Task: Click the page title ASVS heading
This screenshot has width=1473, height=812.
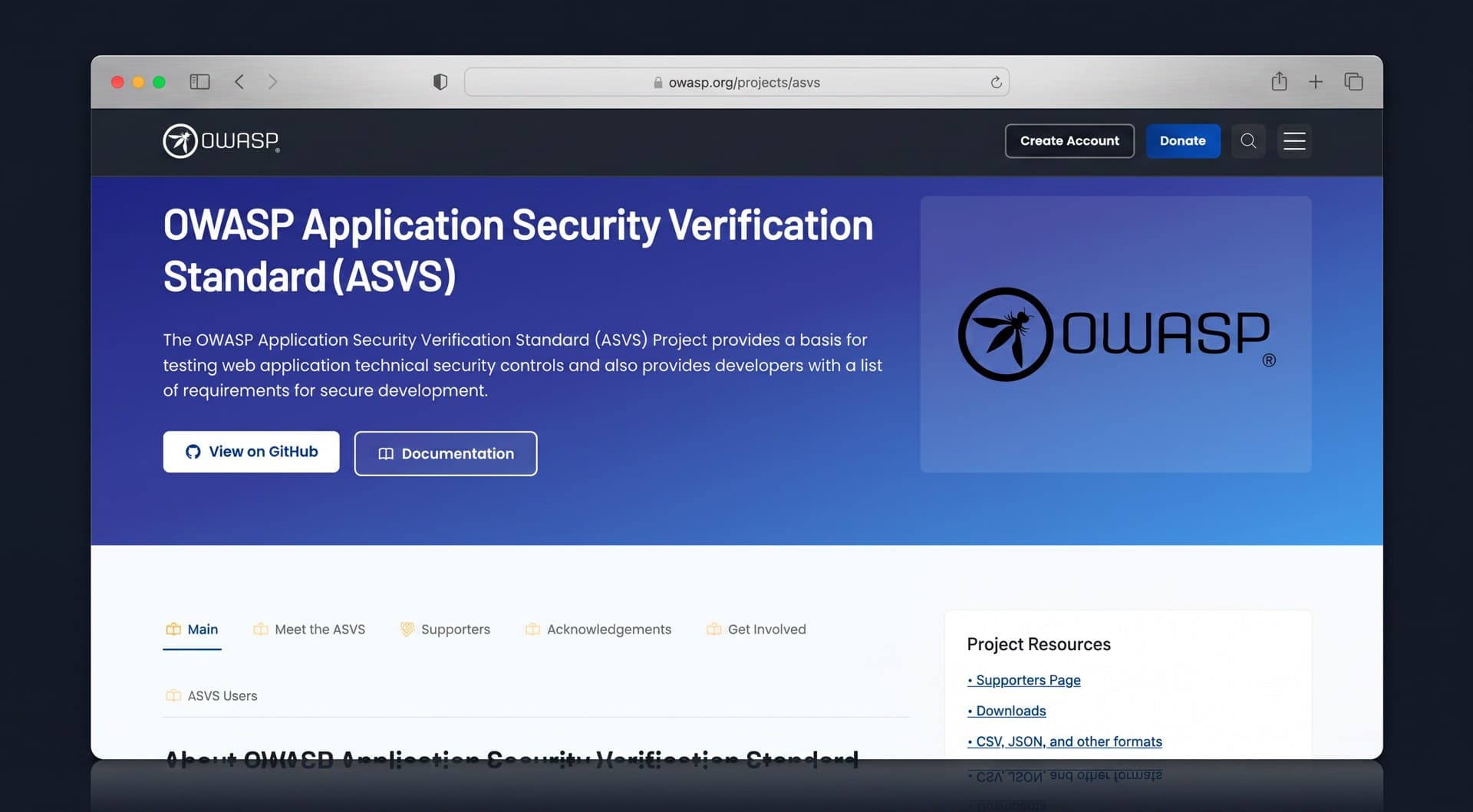Action: click(518, 251)
